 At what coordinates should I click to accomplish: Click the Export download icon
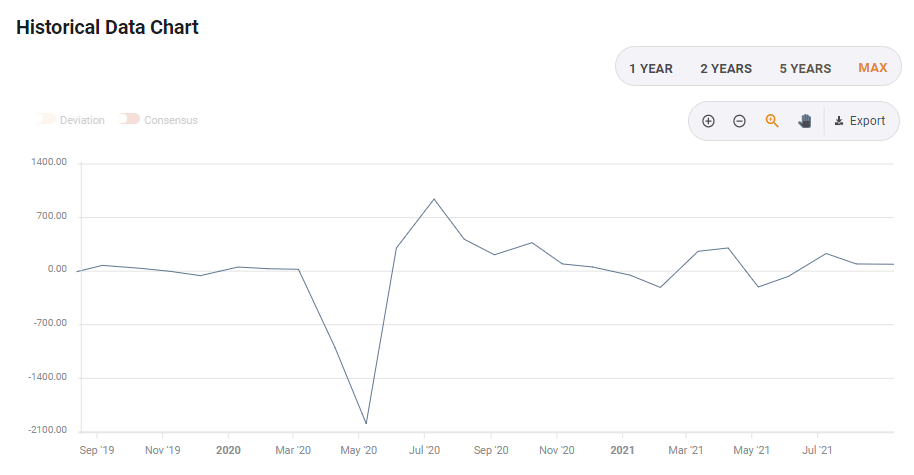tap(839, 121)
